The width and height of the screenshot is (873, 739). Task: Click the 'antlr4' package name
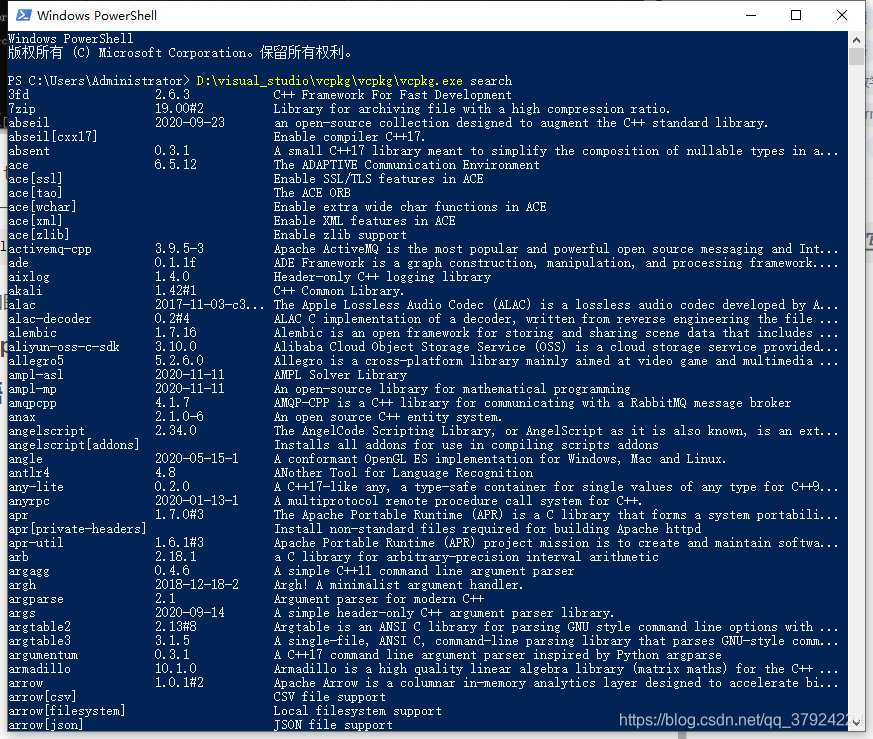[x=29, y=473]
